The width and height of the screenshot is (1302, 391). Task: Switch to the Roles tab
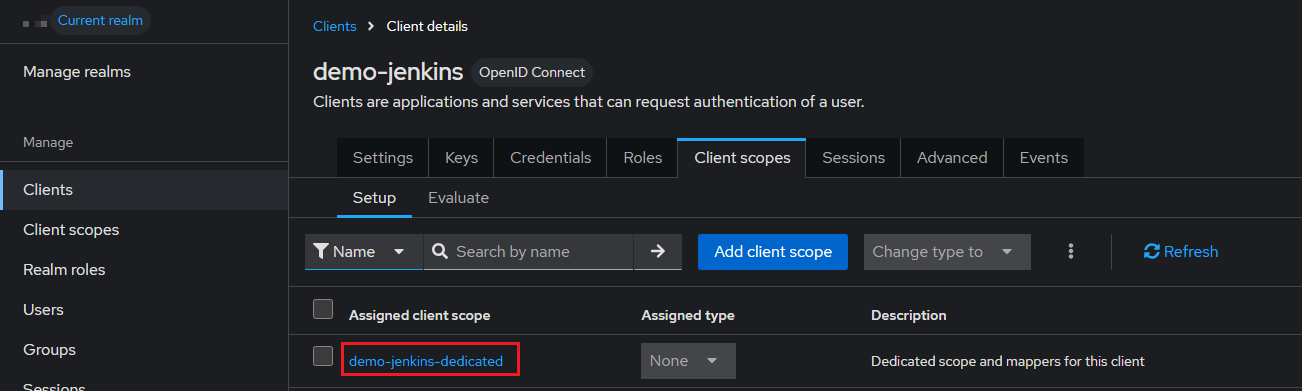coord(643,158)
